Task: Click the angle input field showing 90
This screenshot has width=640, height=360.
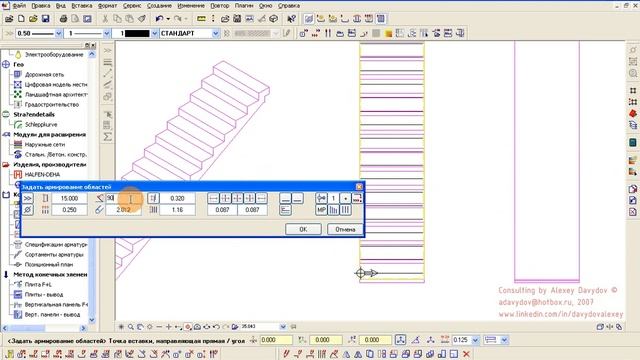Action: (124, 198)
